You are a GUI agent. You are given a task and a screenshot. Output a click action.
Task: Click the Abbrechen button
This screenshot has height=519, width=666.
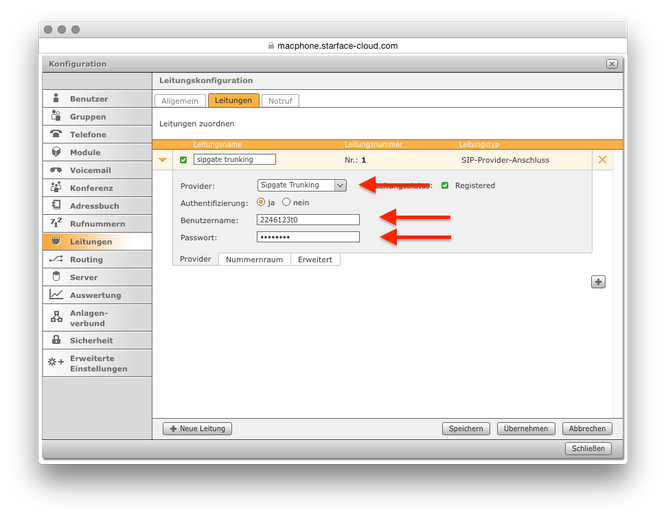point(587,429)
